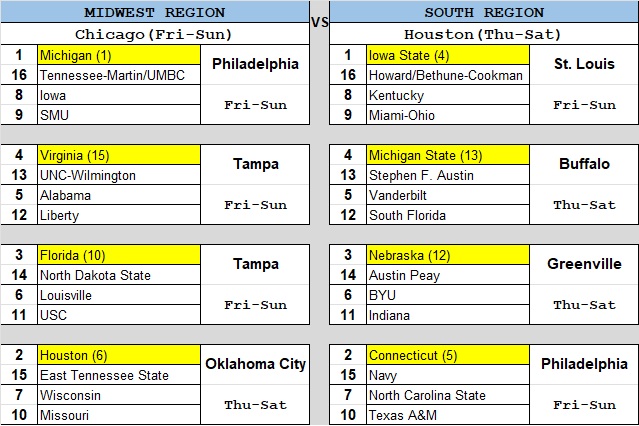Click the Michigan (1) seed cell
Image resolution: width=639 pixels, height=426 pixels.
click(119, 55)
